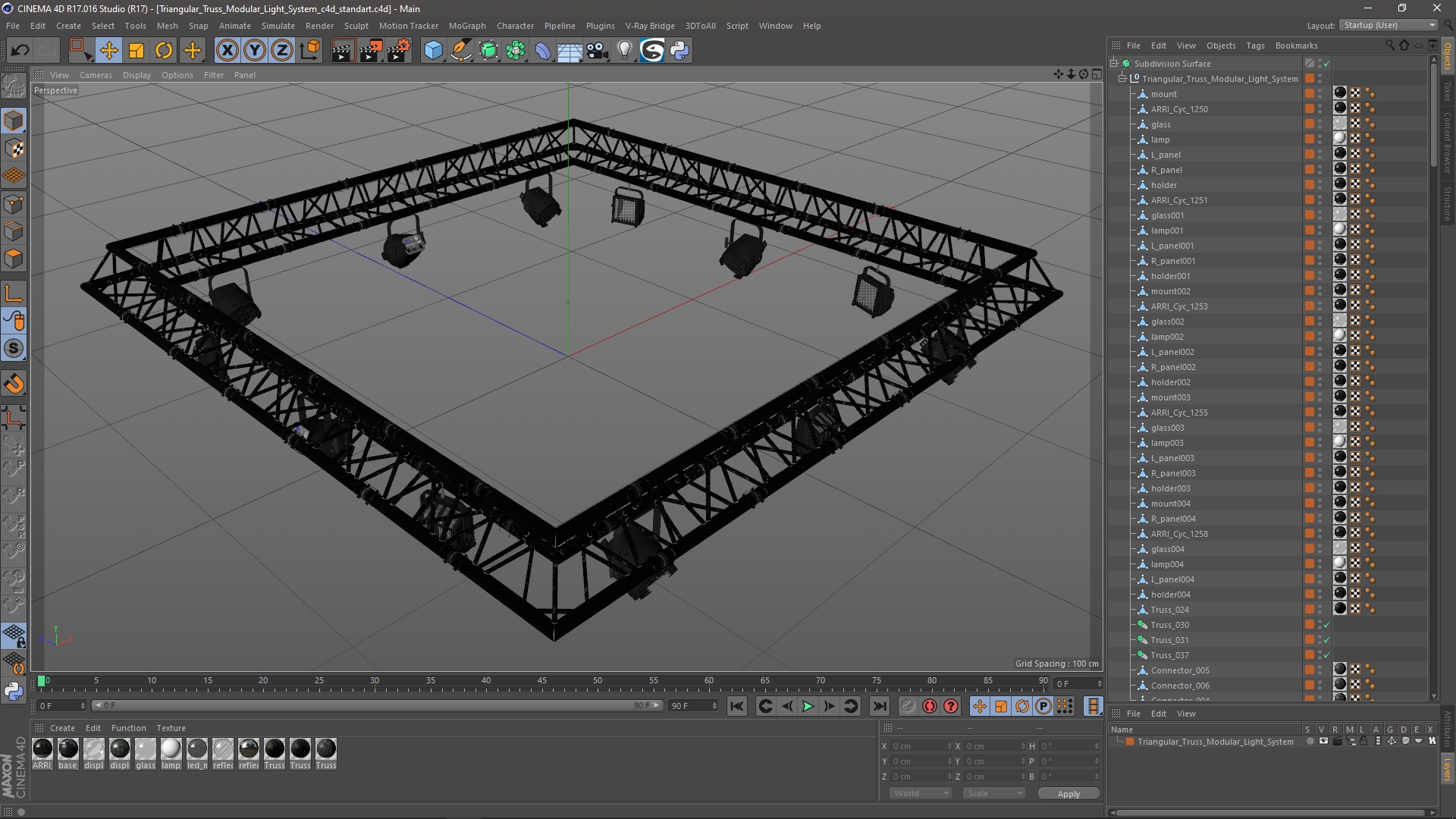Image resolution: width=1456 pixels, height=819 pixels.
Task: Click the coordinate system icon
Action: [x=309, y=51]
